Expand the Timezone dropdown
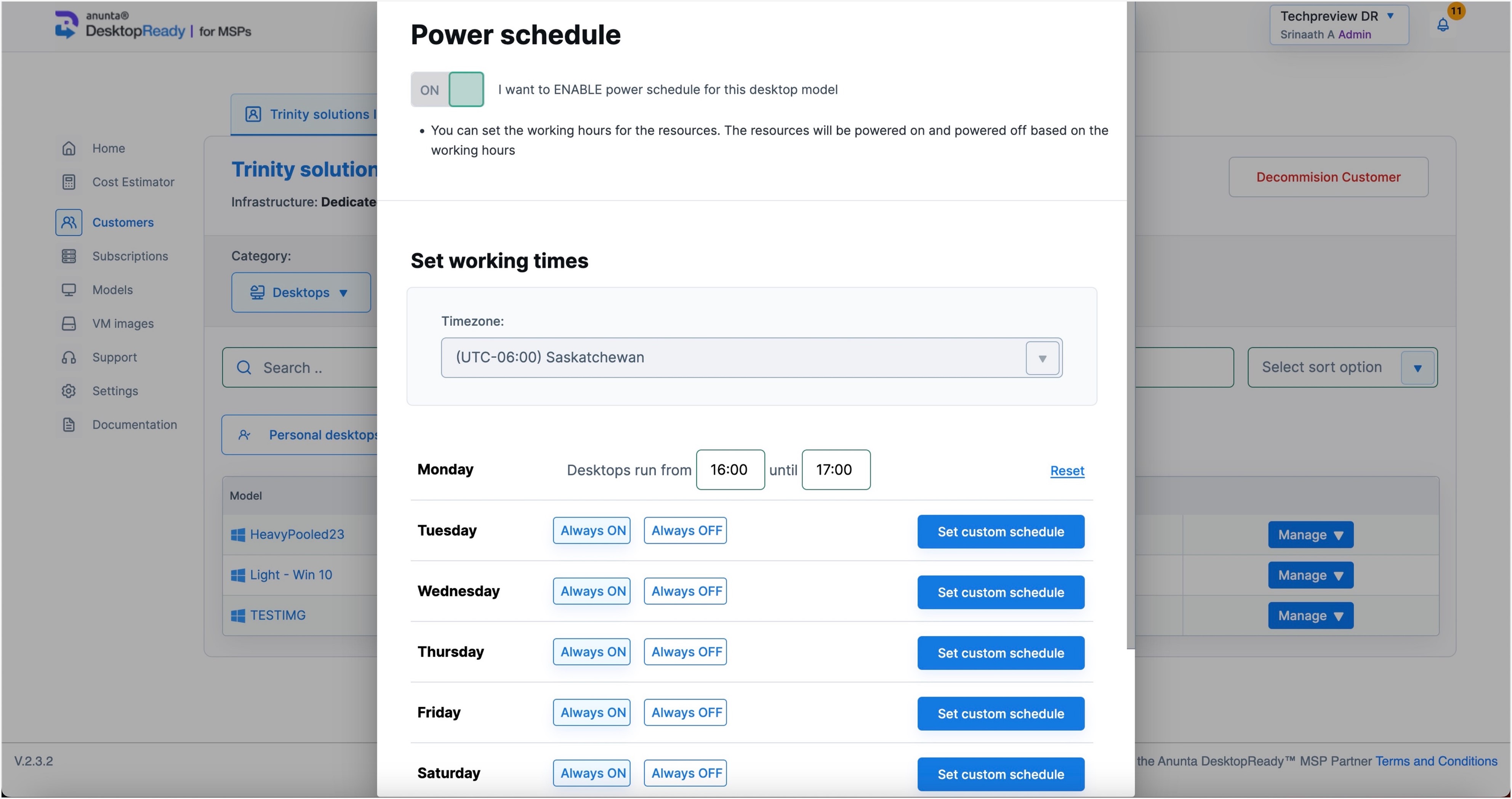Screen dimensions: 1512x799 point(1042,358)
